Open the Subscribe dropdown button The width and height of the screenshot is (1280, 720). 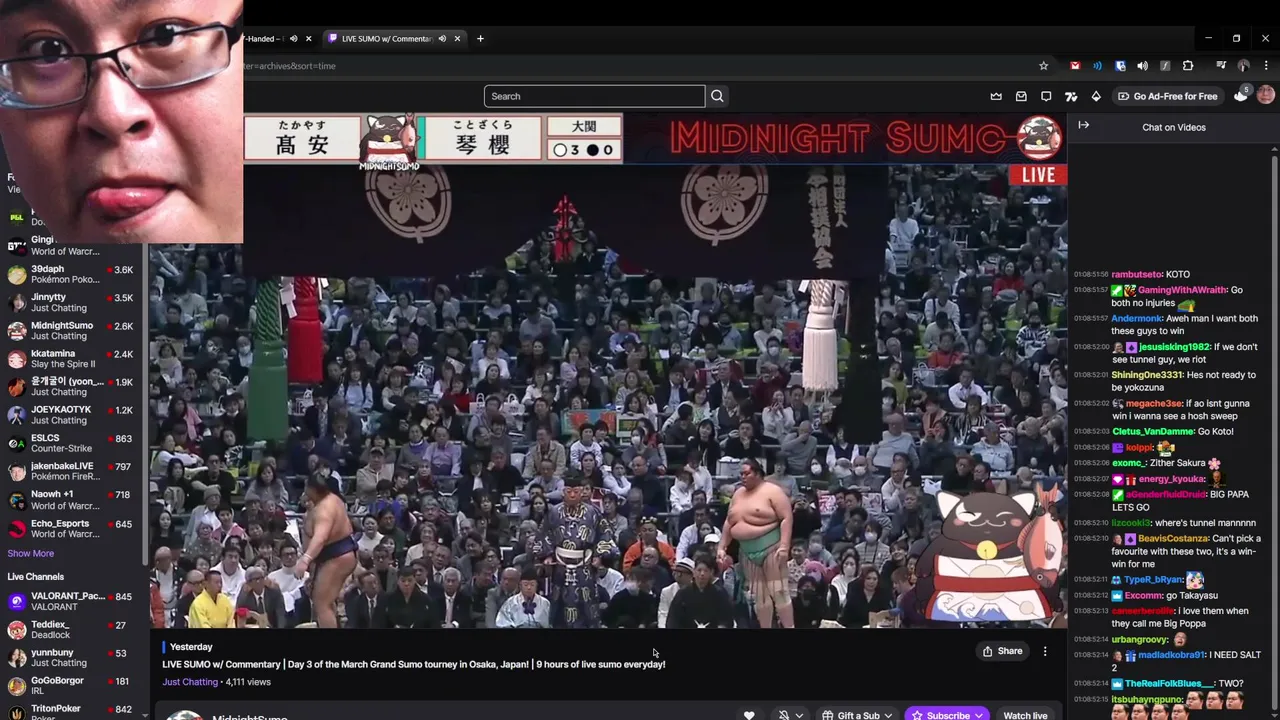pyautogui.click(x=948, y=715)
